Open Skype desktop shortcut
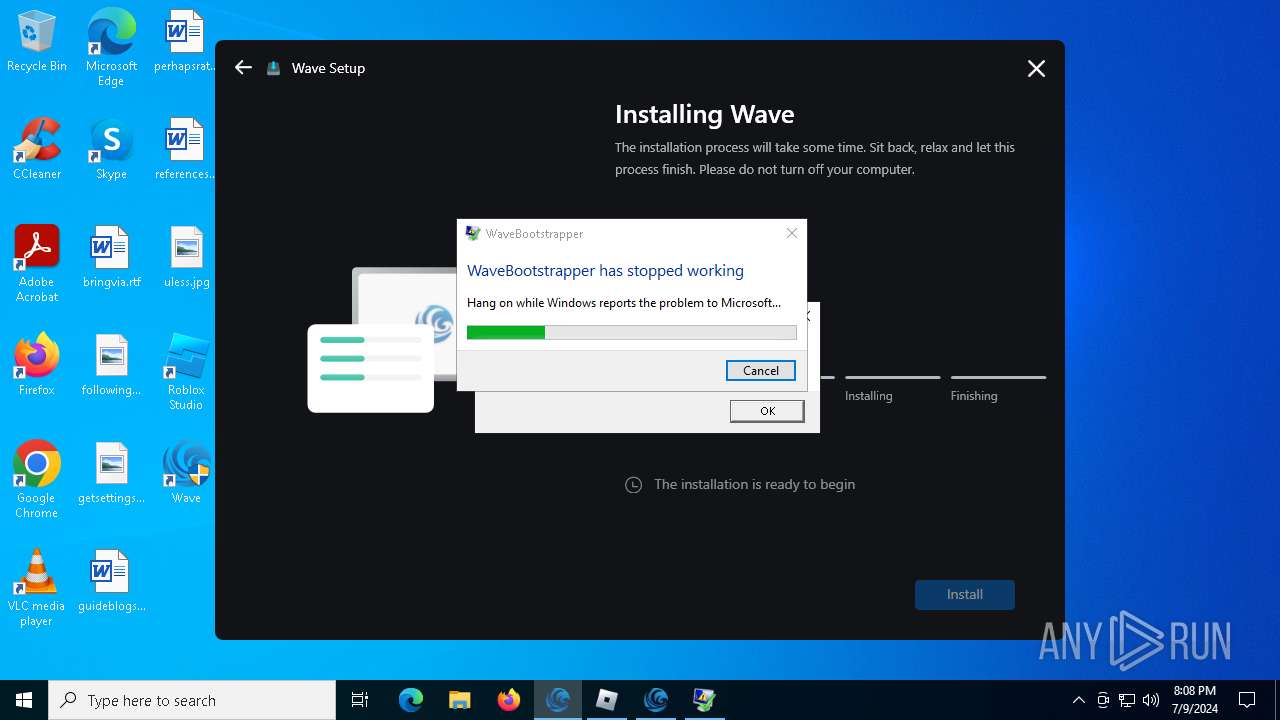 [111, 150]
